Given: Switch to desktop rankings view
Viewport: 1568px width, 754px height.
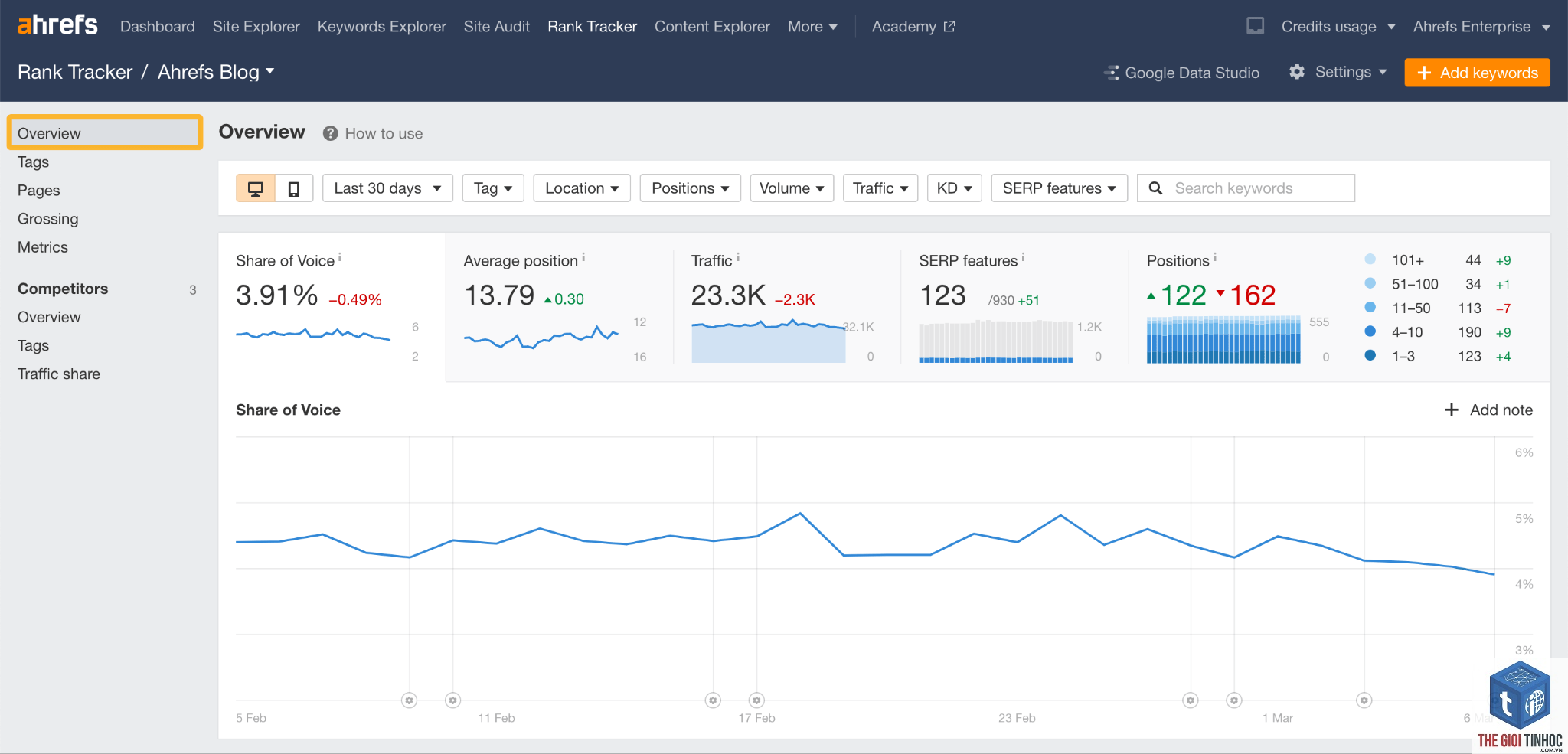Looking at the screenshot, I should tap(256, 188).
